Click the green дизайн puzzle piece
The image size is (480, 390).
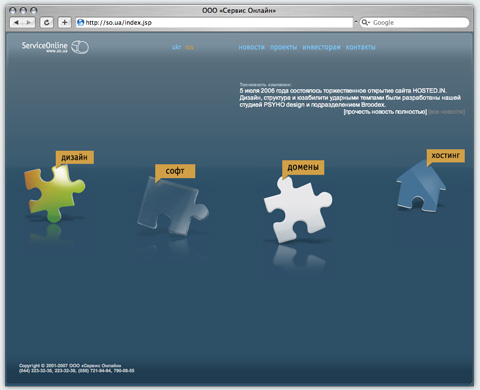[x=54, y=194]
